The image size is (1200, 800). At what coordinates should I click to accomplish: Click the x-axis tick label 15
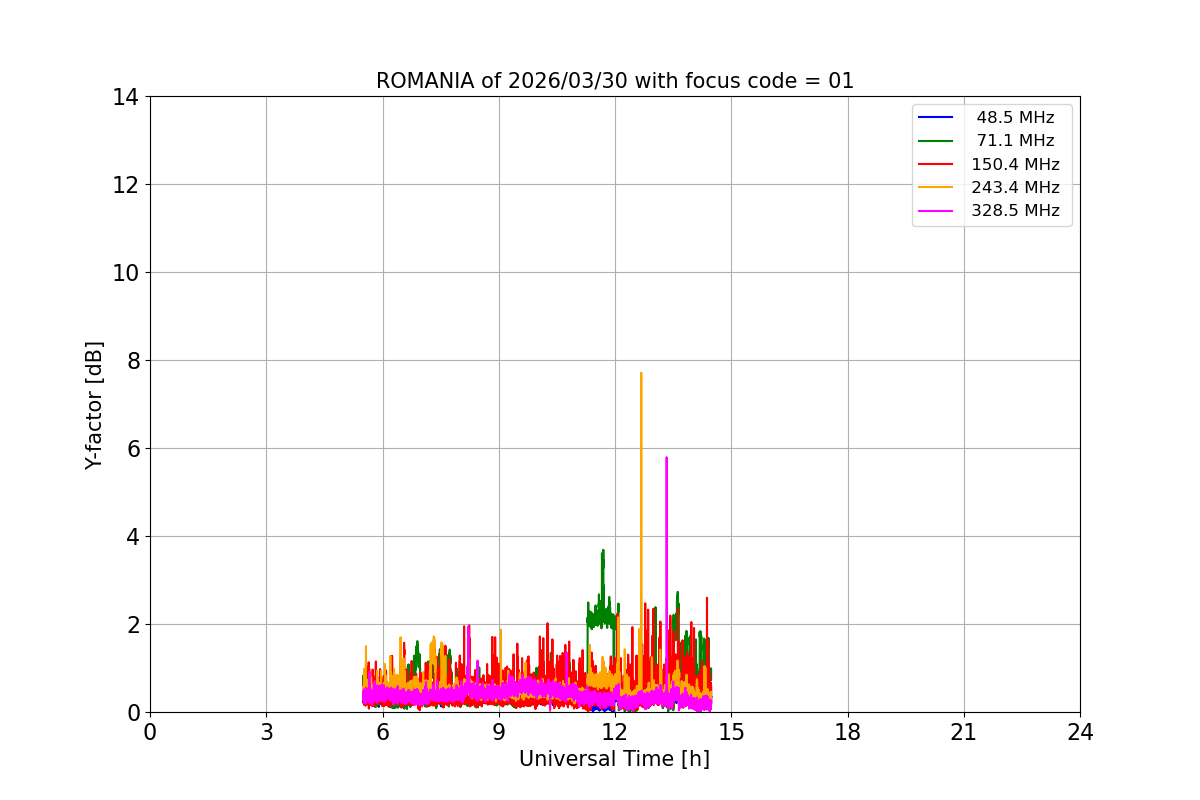[731, 732]
